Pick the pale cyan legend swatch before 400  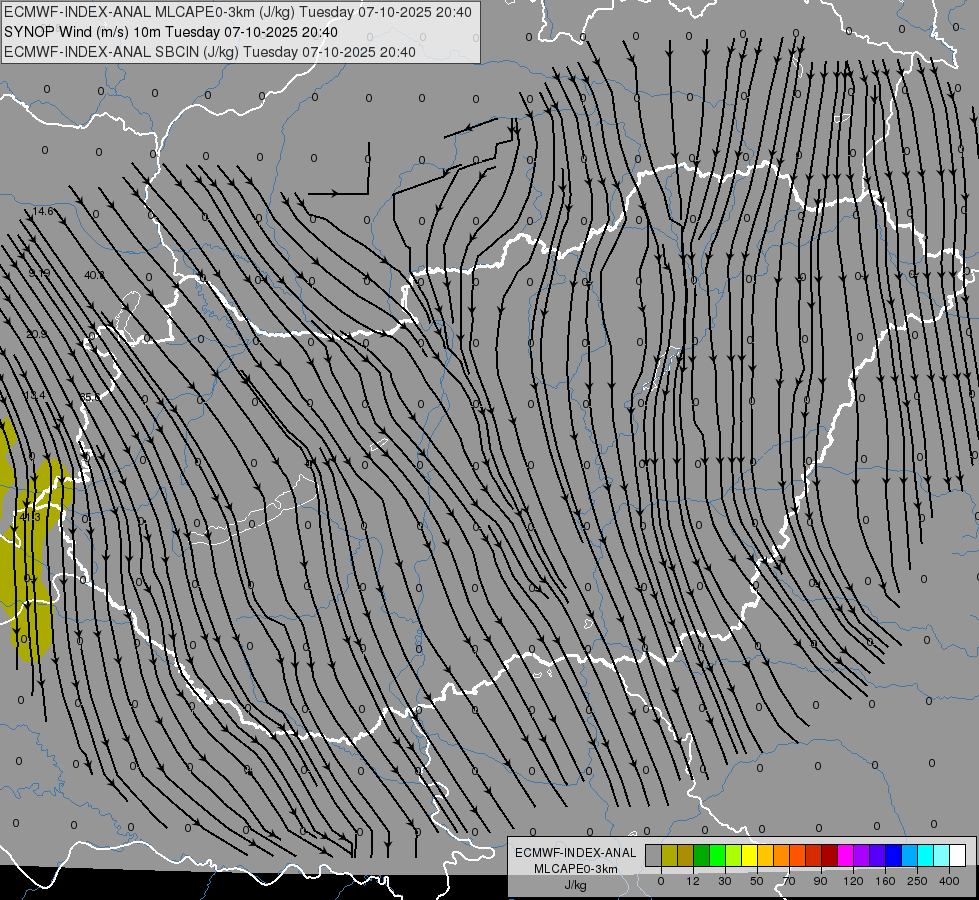942,855
